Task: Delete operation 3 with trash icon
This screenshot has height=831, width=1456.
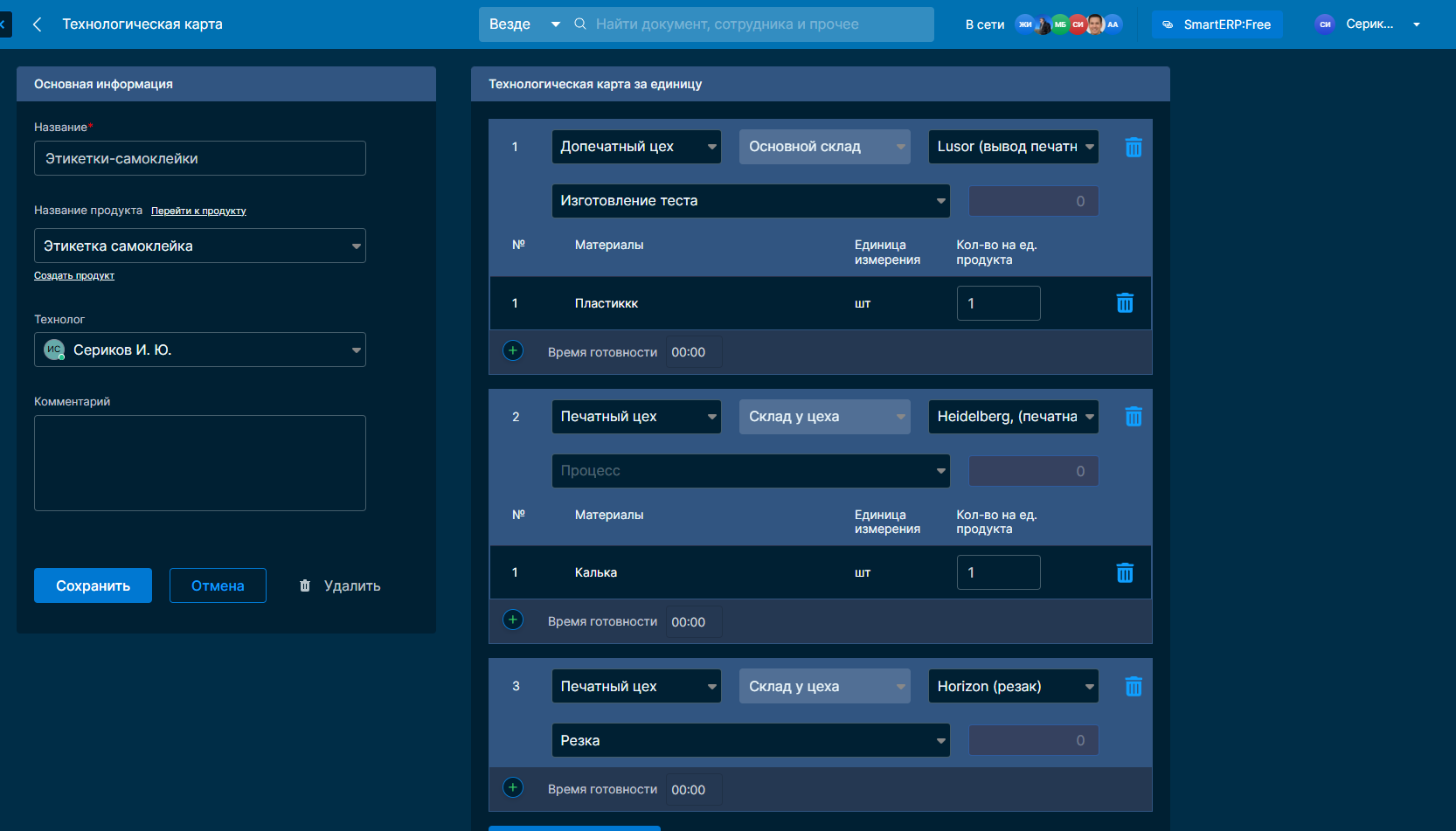Action: click(x=1134, y=687)
